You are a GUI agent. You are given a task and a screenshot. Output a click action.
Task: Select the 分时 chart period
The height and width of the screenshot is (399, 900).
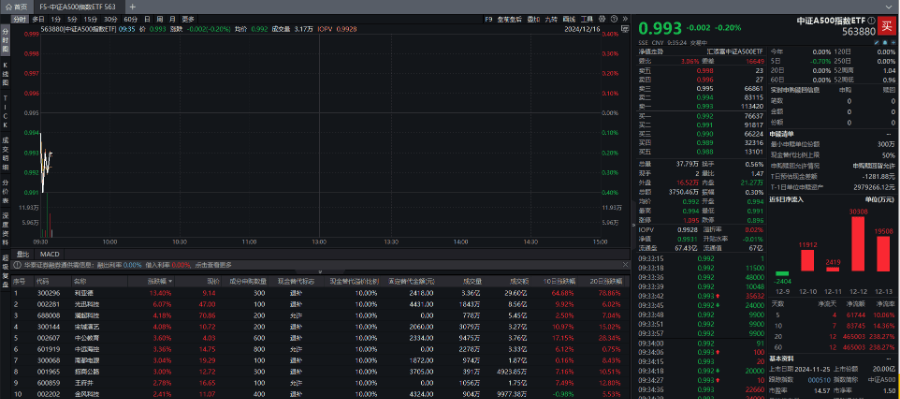tap(20, 19)
